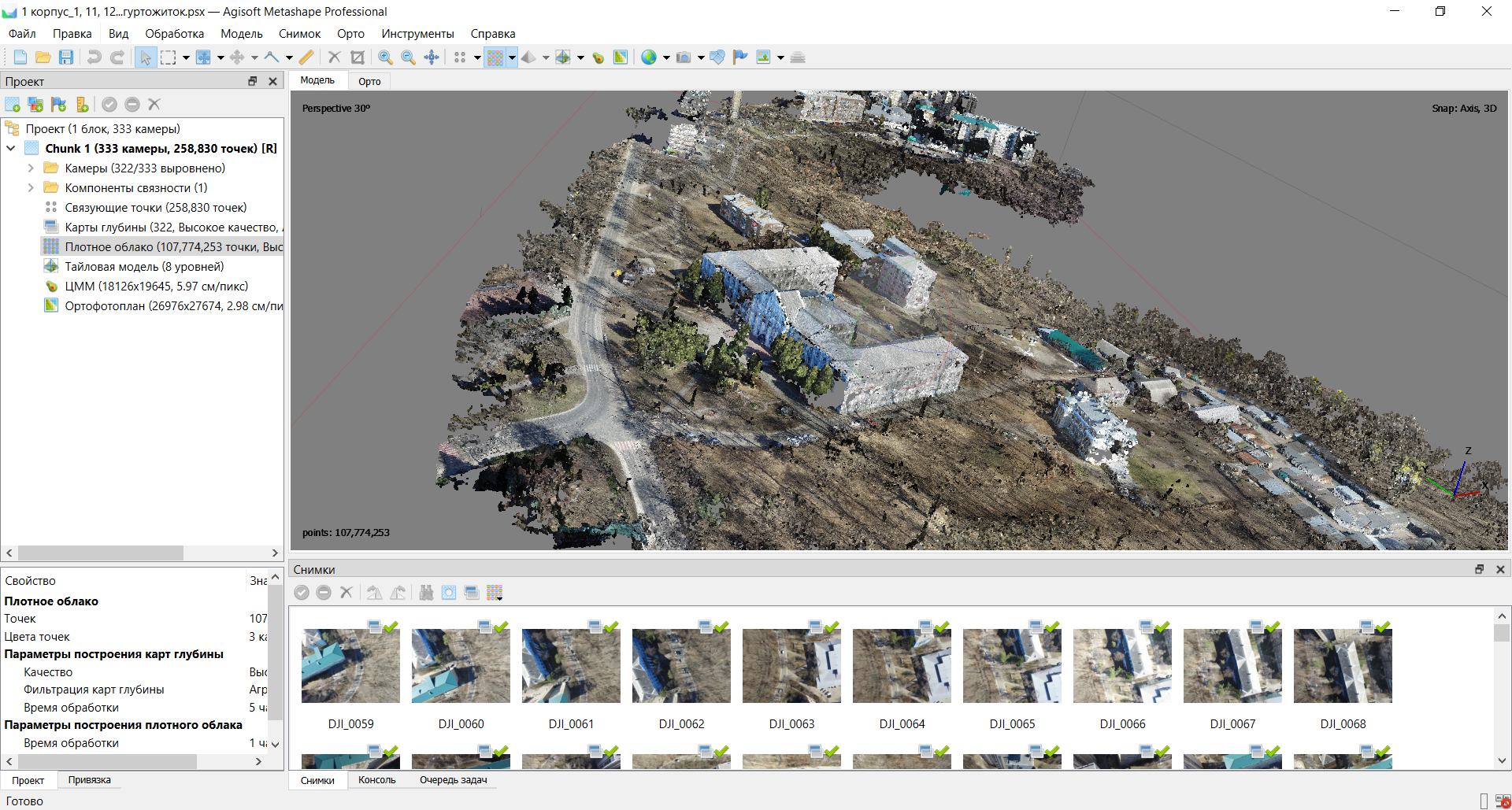
Task: Click the Add Chunk icon in Project panel
Action: point(13,105)
